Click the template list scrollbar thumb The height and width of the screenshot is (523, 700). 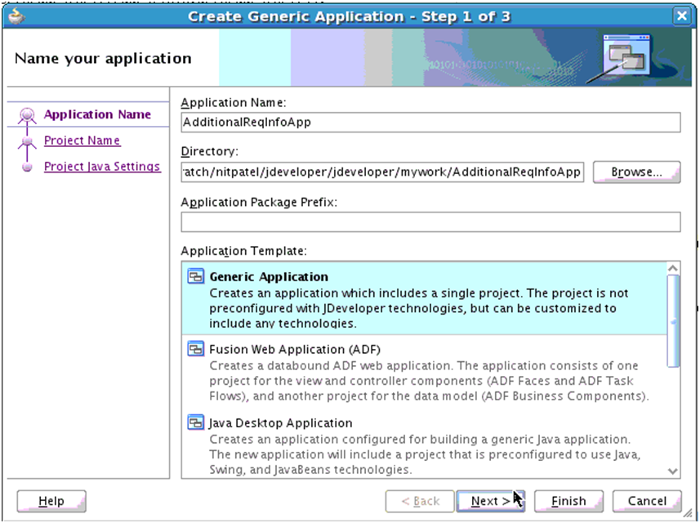(673, 321)
